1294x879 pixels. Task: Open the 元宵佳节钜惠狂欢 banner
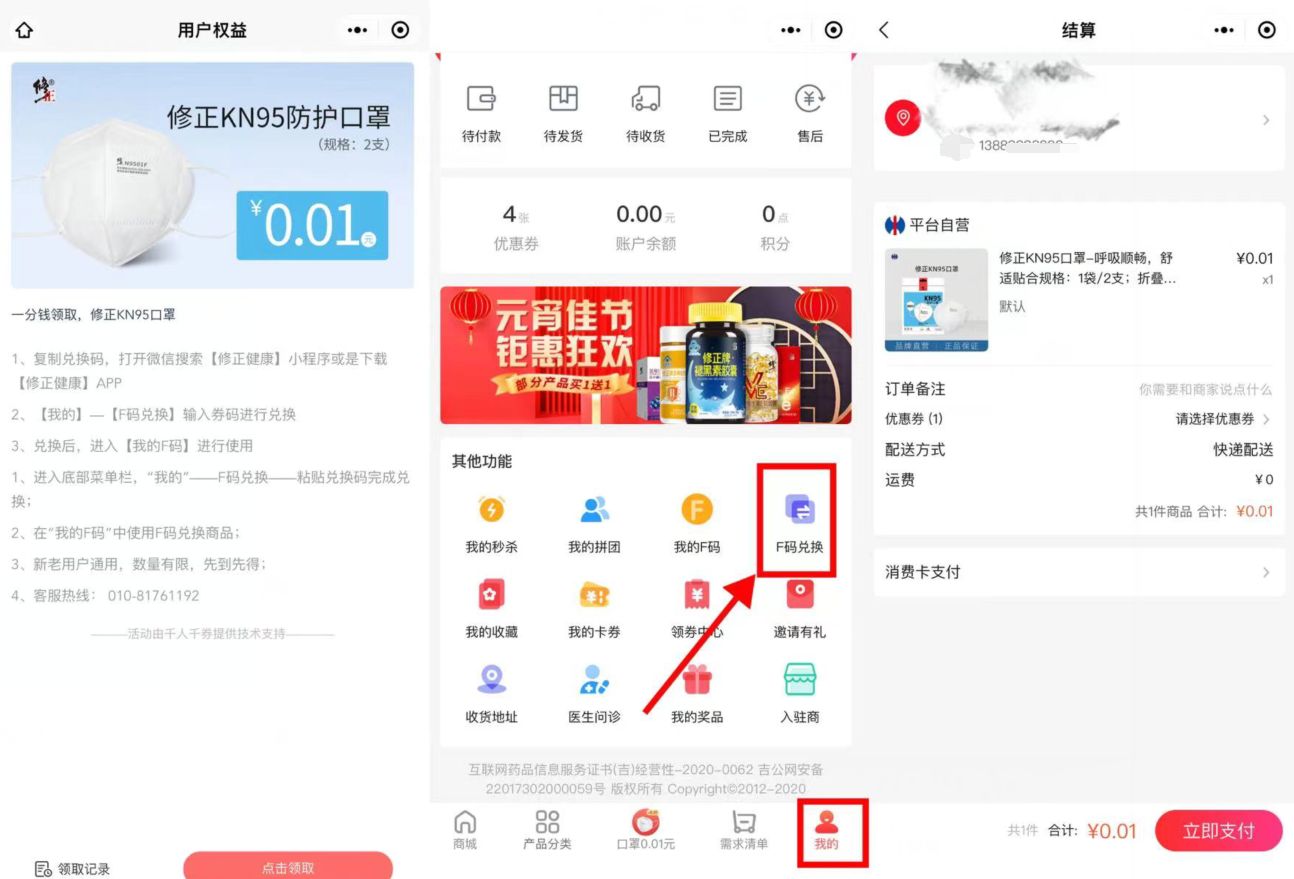[x=646, y=355]
